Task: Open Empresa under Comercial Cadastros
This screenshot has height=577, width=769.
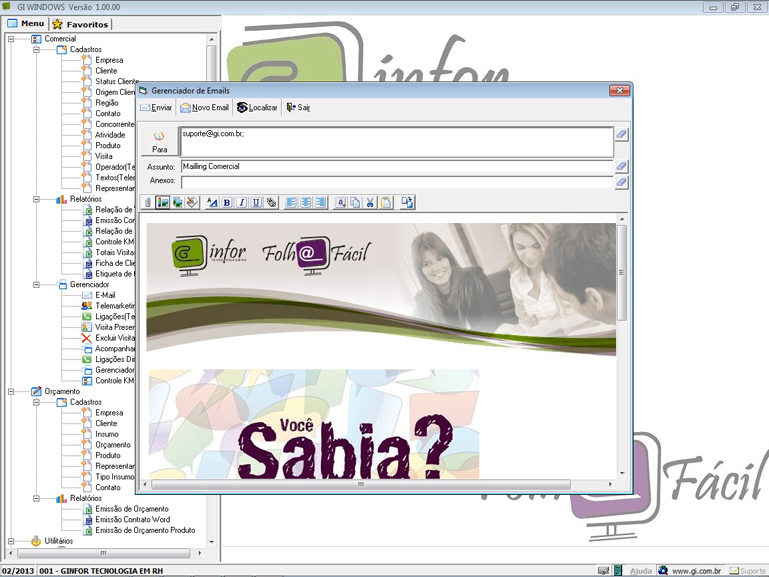Action: coord(109,60)
